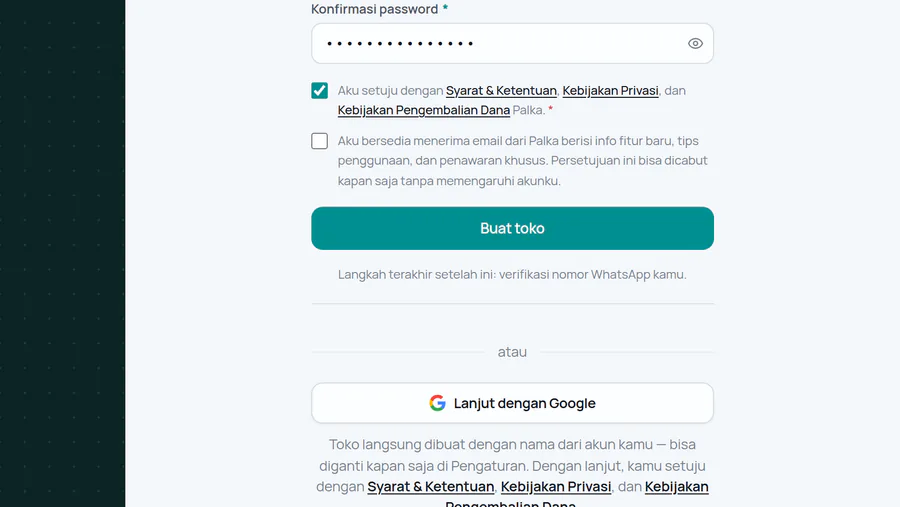This screenshot has width=900, height=507.
Task: Continue with the Lanjut dengan Google button
Action: click(512, 403)
